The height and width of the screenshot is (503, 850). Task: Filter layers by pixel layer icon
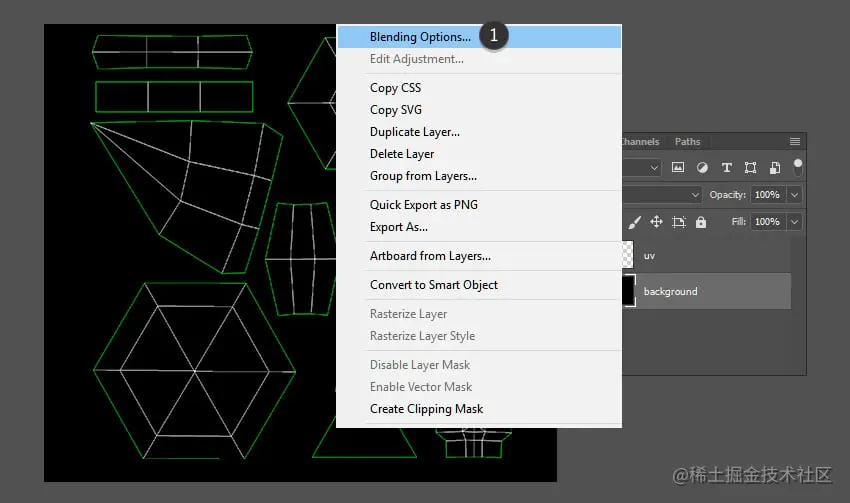678,167
